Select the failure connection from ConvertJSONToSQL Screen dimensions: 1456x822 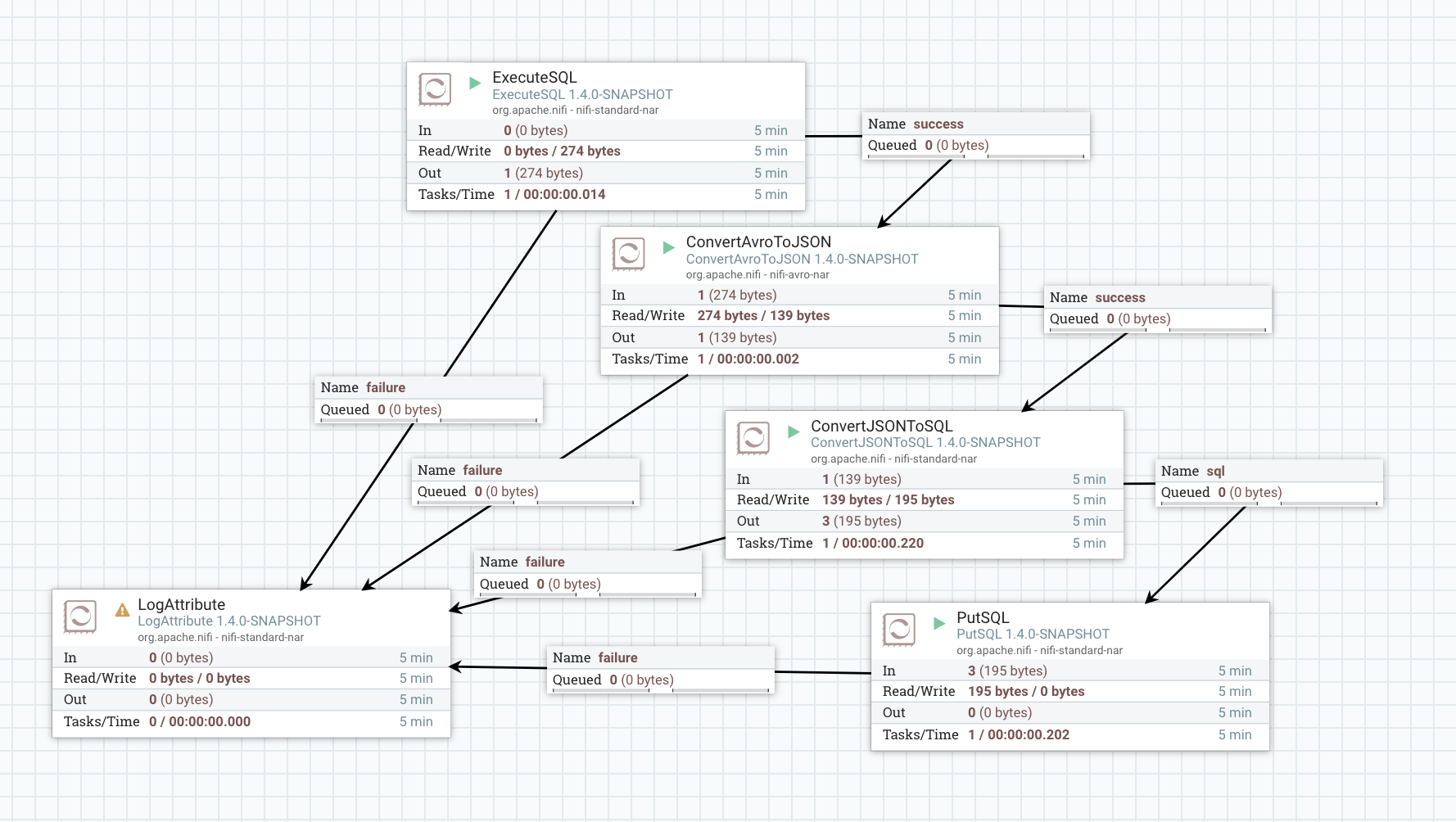pyautogui.click(x=588, y=573)
